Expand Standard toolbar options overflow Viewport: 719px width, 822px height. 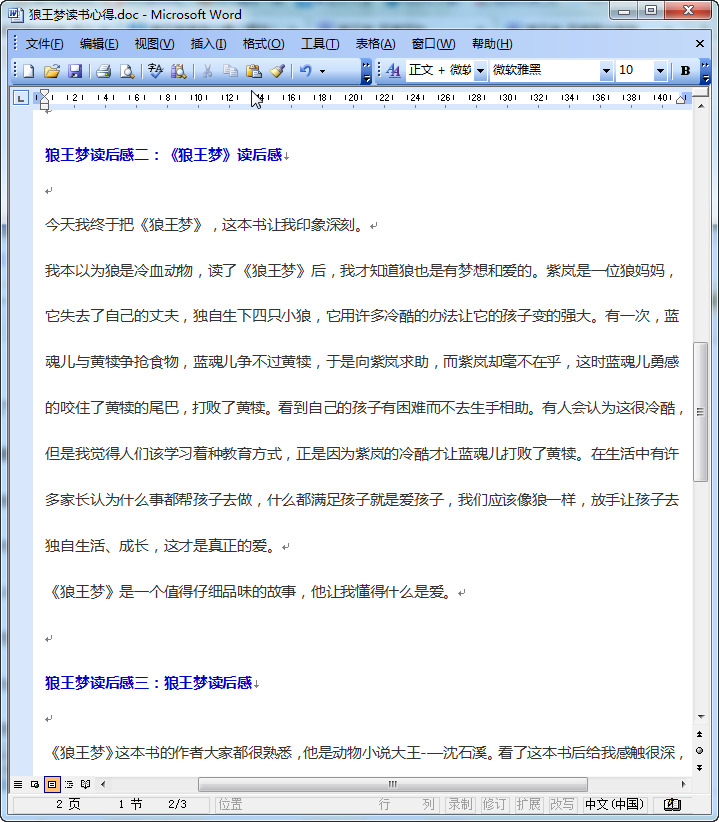tap(366, 71)
